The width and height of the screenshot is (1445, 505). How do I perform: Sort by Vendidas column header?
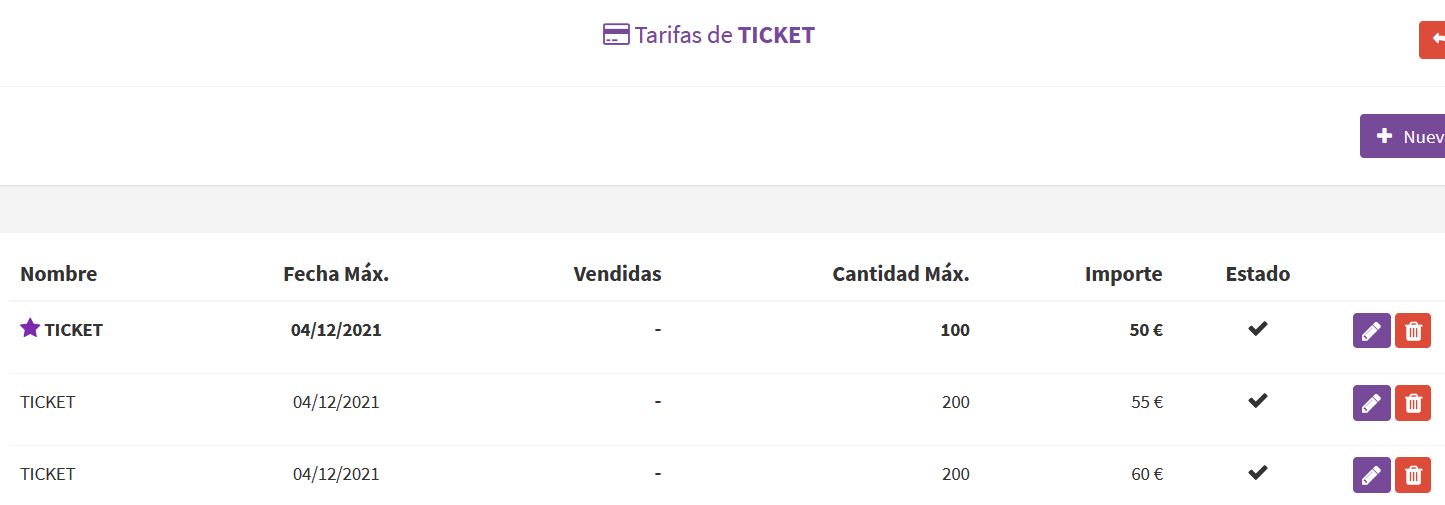(x=617, y=274)
